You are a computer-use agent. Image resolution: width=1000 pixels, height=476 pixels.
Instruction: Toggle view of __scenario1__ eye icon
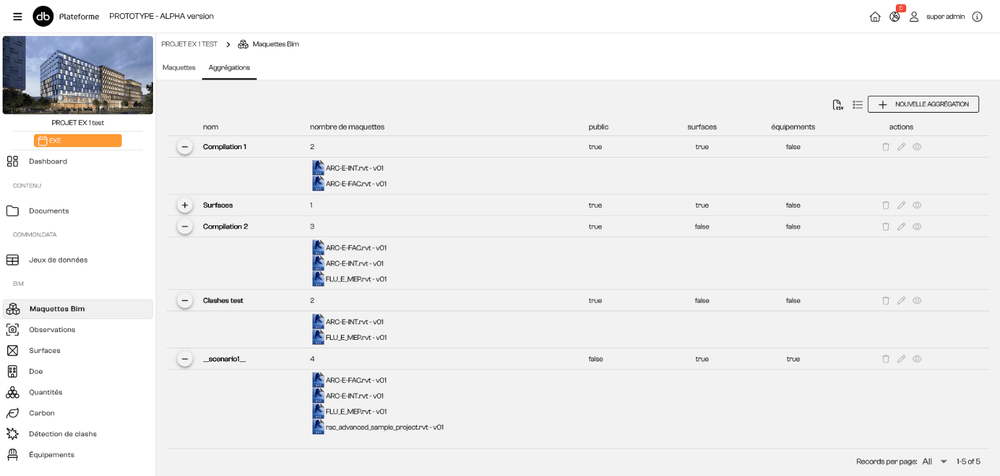[x=917, y=359]
